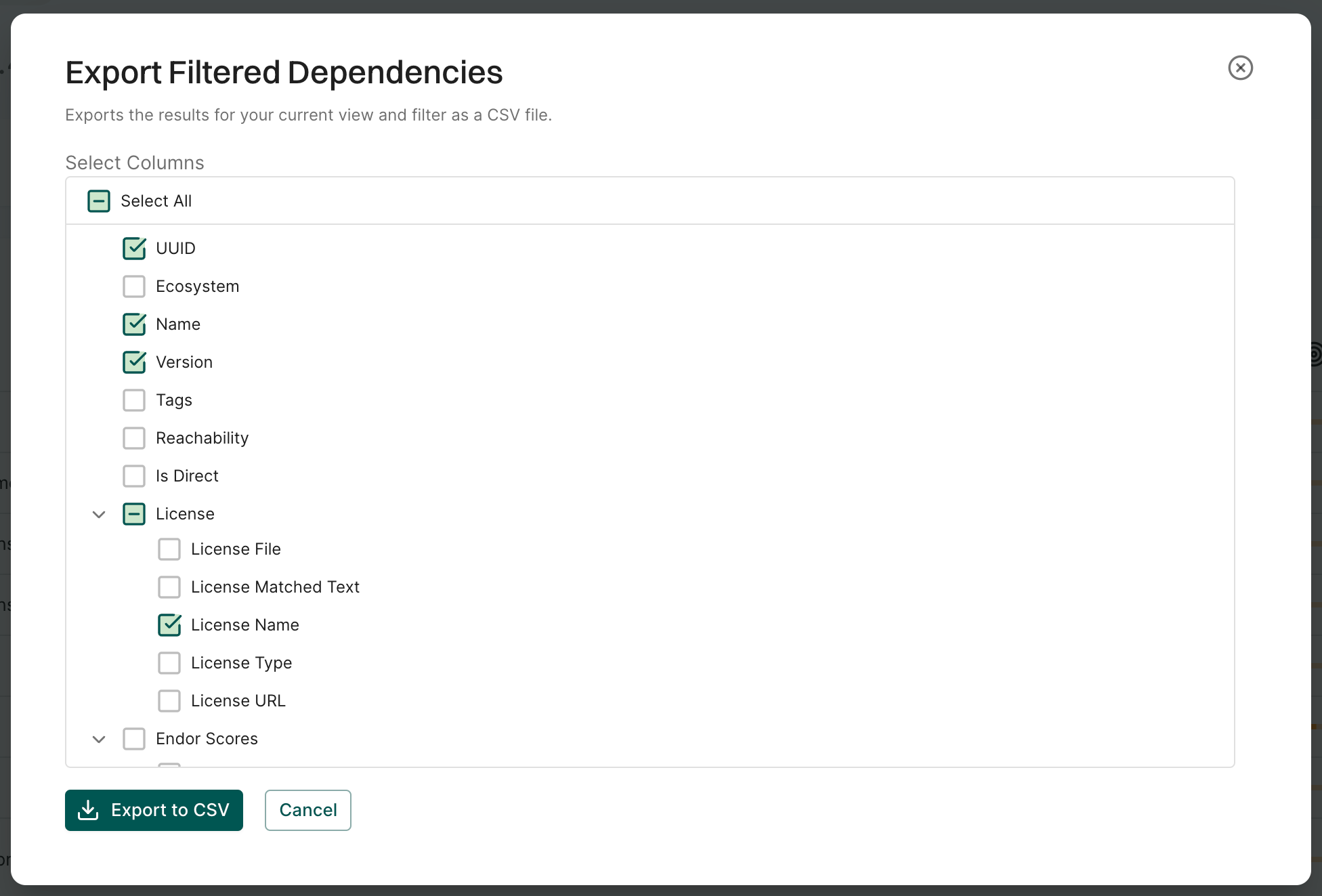The image size is (1322, 896).
Task: Collapse the Endor Scores section
Action: [98, 738]
